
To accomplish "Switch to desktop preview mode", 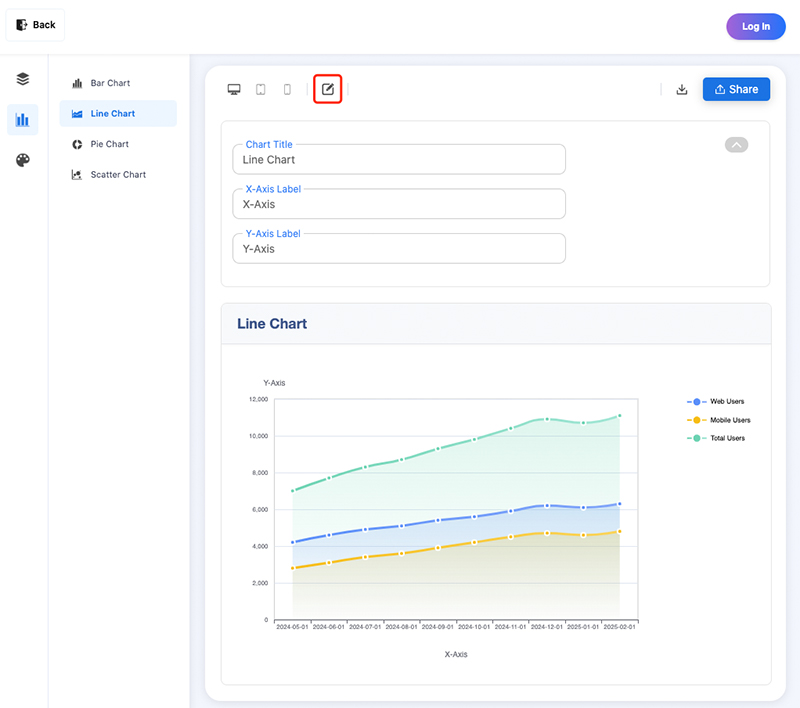I will click(x=234, y=90).
